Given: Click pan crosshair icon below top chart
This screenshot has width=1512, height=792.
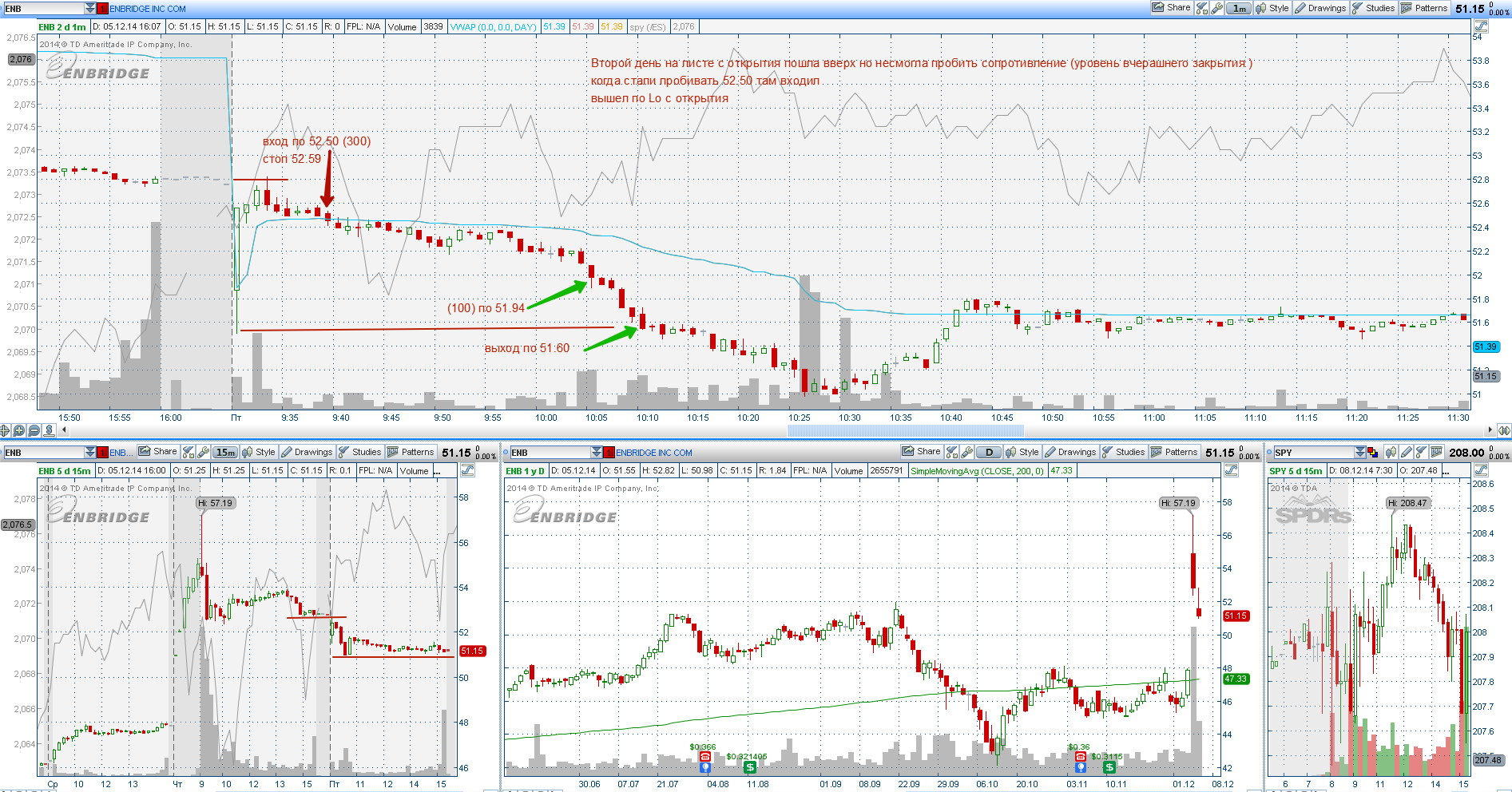Looking at the screenshot, I should tap(5, 430).
